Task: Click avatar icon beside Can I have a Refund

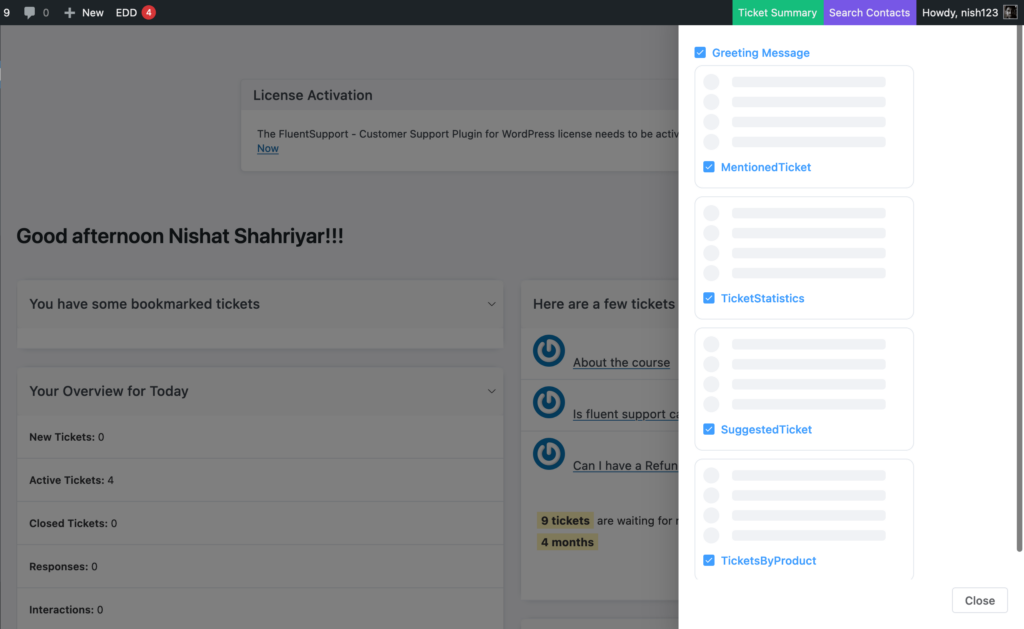Action: pos(549,454)
